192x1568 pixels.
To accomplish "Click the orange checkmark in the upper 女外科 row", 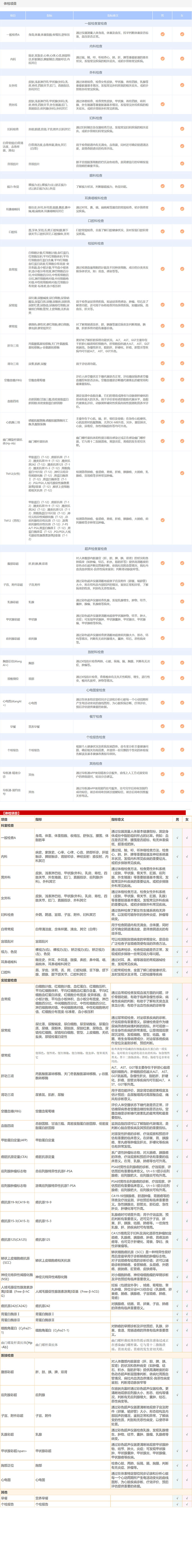I will [x=182, y=85].
